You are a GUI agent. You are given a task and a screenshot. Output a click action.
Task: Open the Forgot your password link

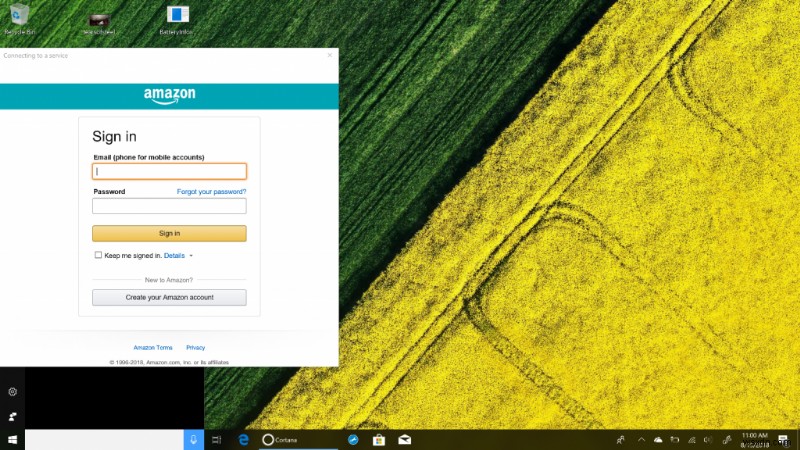pos(211,192)
